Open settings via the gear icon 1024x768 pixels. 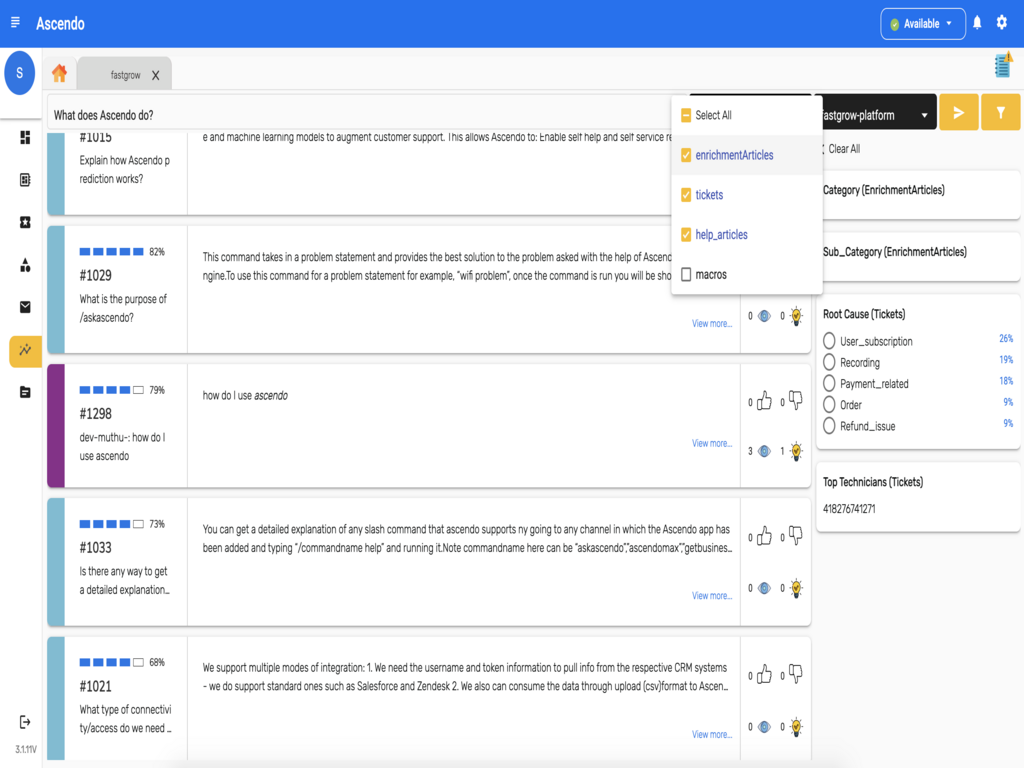pos(1002,23)
